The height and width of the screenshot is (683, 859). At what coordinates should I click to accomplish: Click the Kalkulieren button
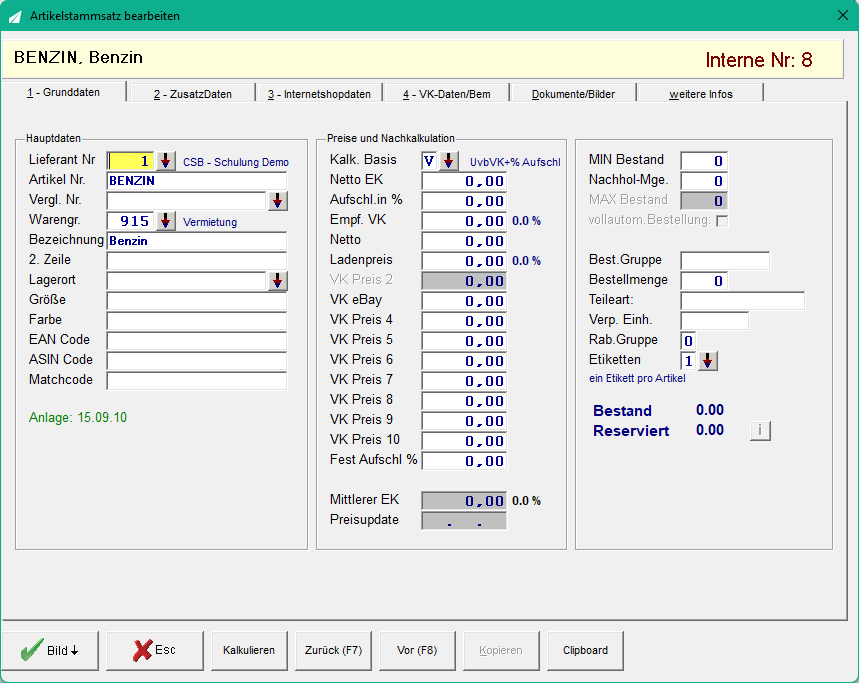[249, 650]
